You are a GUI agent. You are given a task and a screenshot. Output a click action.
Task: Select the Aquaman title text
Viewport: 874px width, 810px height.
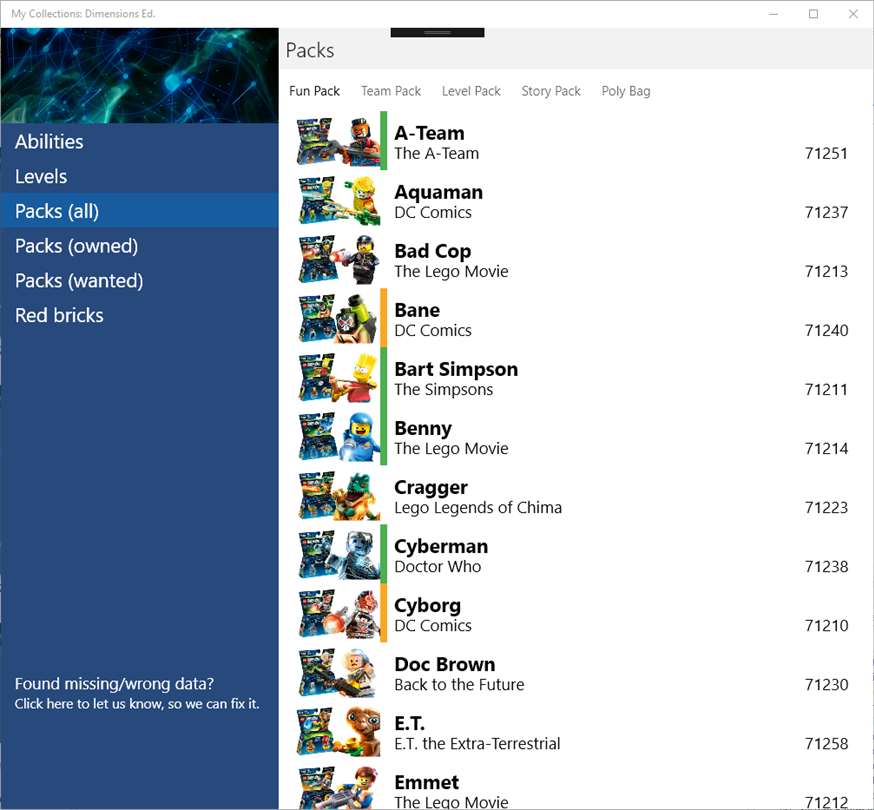(439, 192)
